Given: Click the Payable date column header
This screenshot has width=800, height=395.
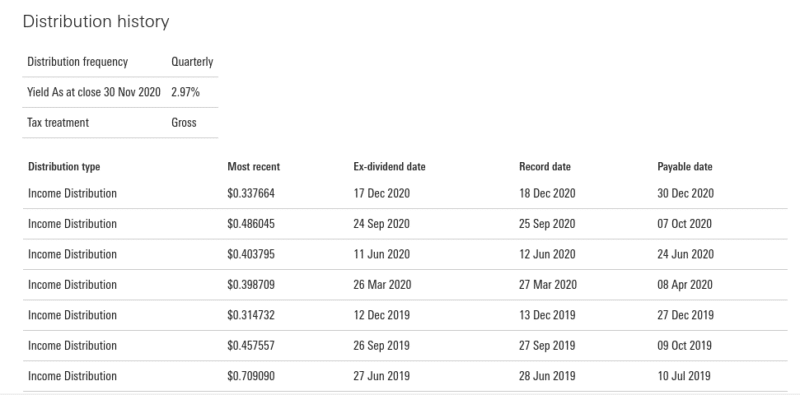Looking at the screenshot, I should point(685,167).
